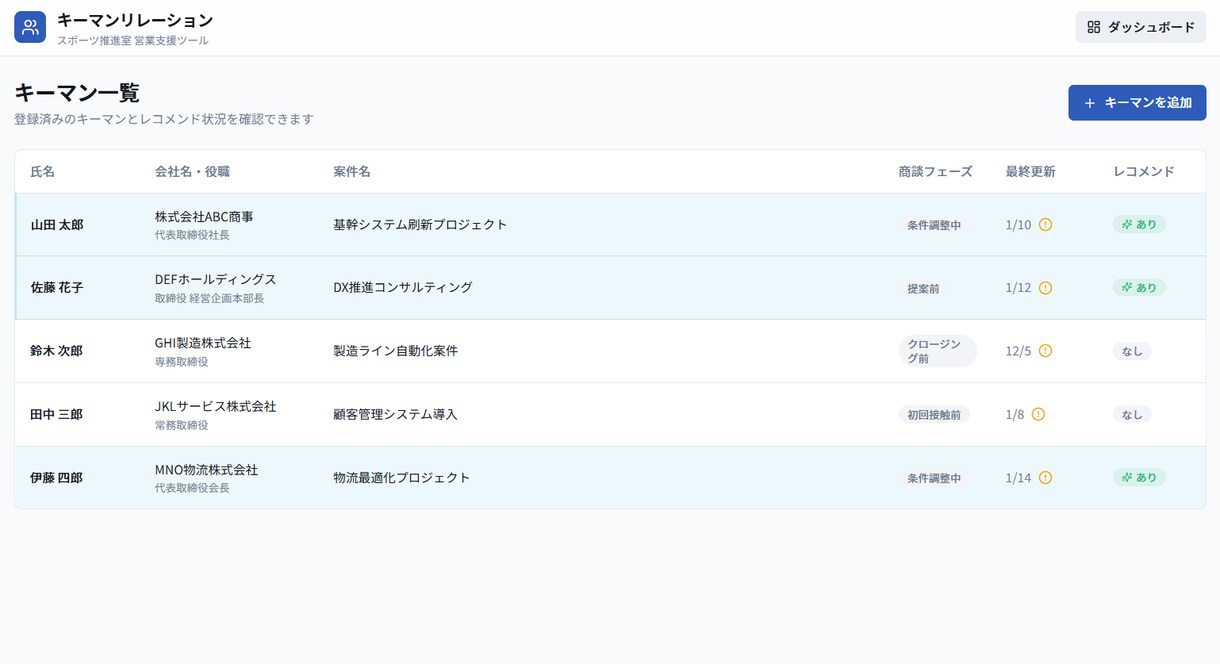Click the 氏名 column header
The width and height of the screenshot is (1220, 664).
point(43,172)
